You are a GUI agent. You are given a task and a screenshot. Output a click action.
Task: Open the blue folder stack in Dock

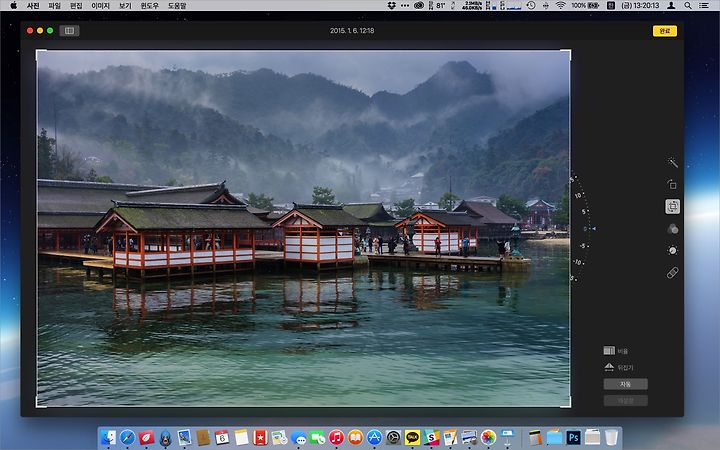(554, 438)
